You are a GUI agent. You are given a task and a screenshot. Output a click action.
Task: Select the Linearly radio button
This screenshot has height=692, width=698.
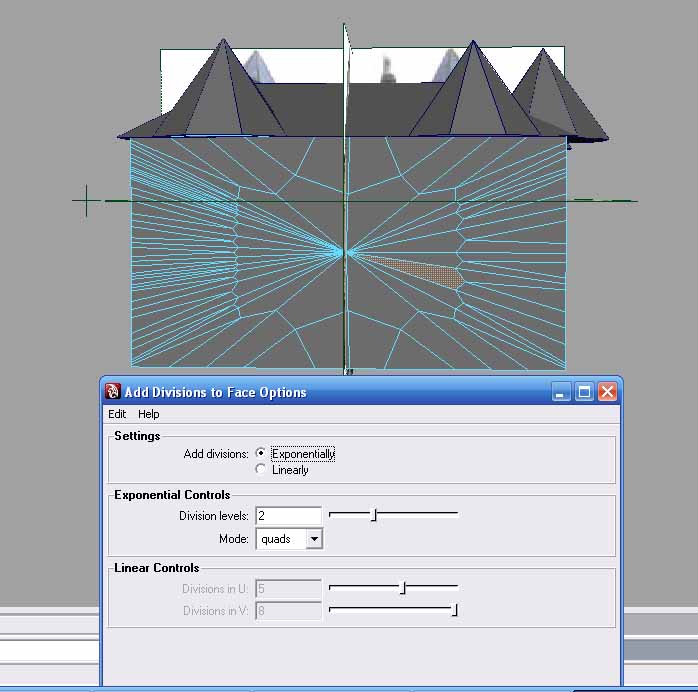point(261,469)
